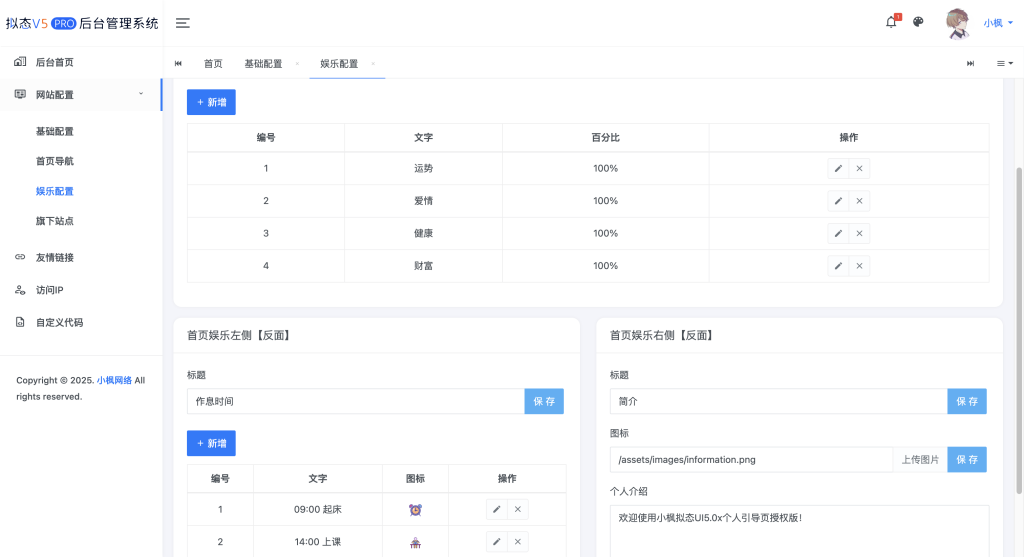Switch to the 首页 tab
The height and width of the screenshot is (557, 1024).
(x=213, y=63)
